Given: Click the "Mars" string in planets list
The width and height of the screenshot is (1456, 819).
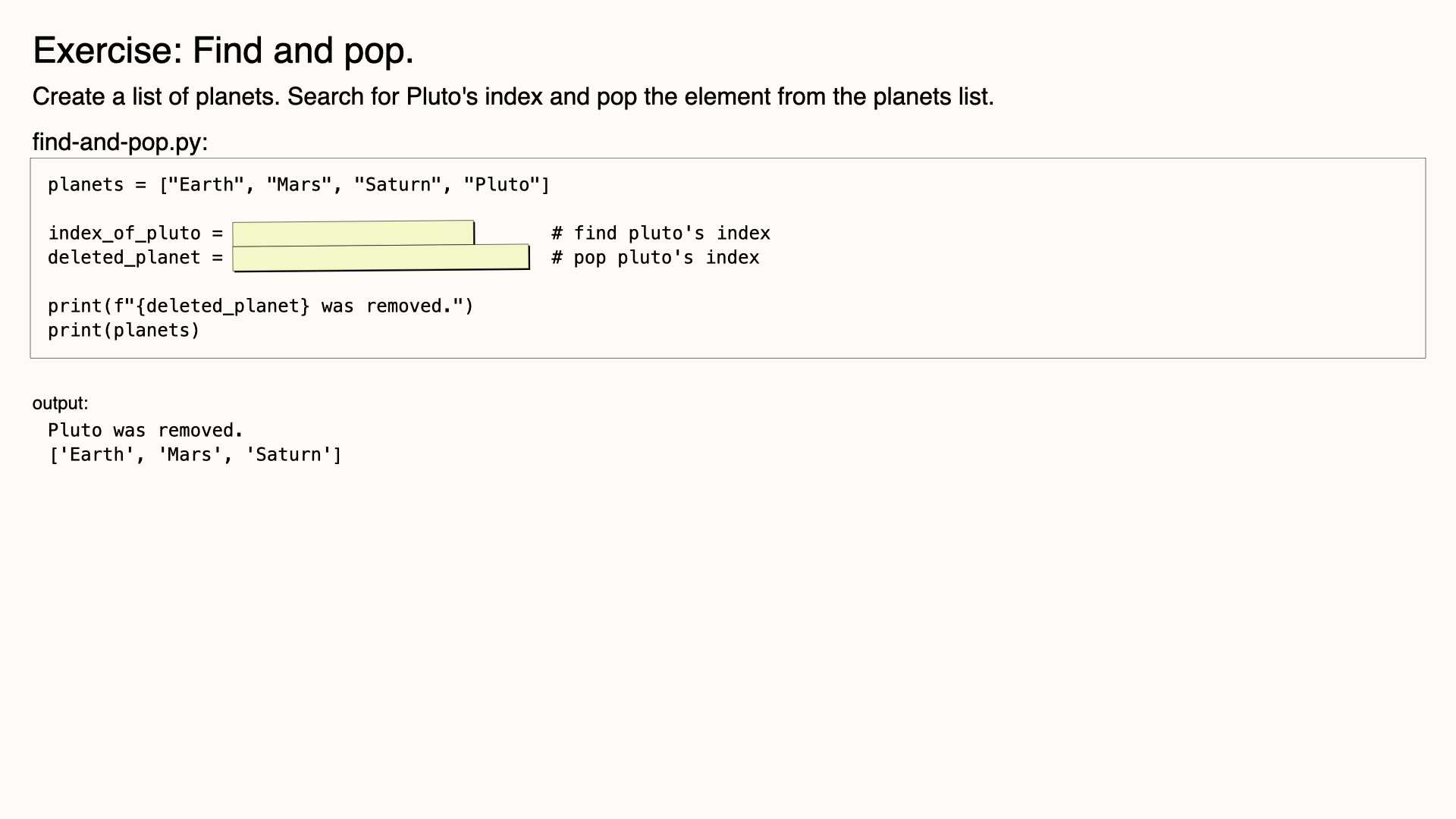Looking at the screenshot, I should click(x=299, y=185).
